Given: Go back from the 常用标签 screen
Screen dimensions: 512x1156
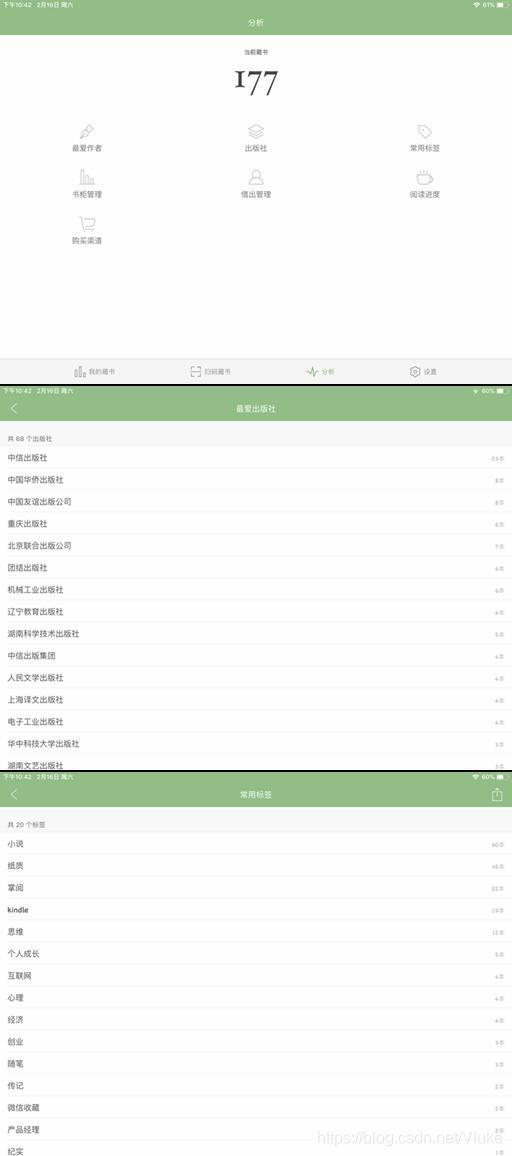Looking at the screenshot, I should click(x=14, y=795).
